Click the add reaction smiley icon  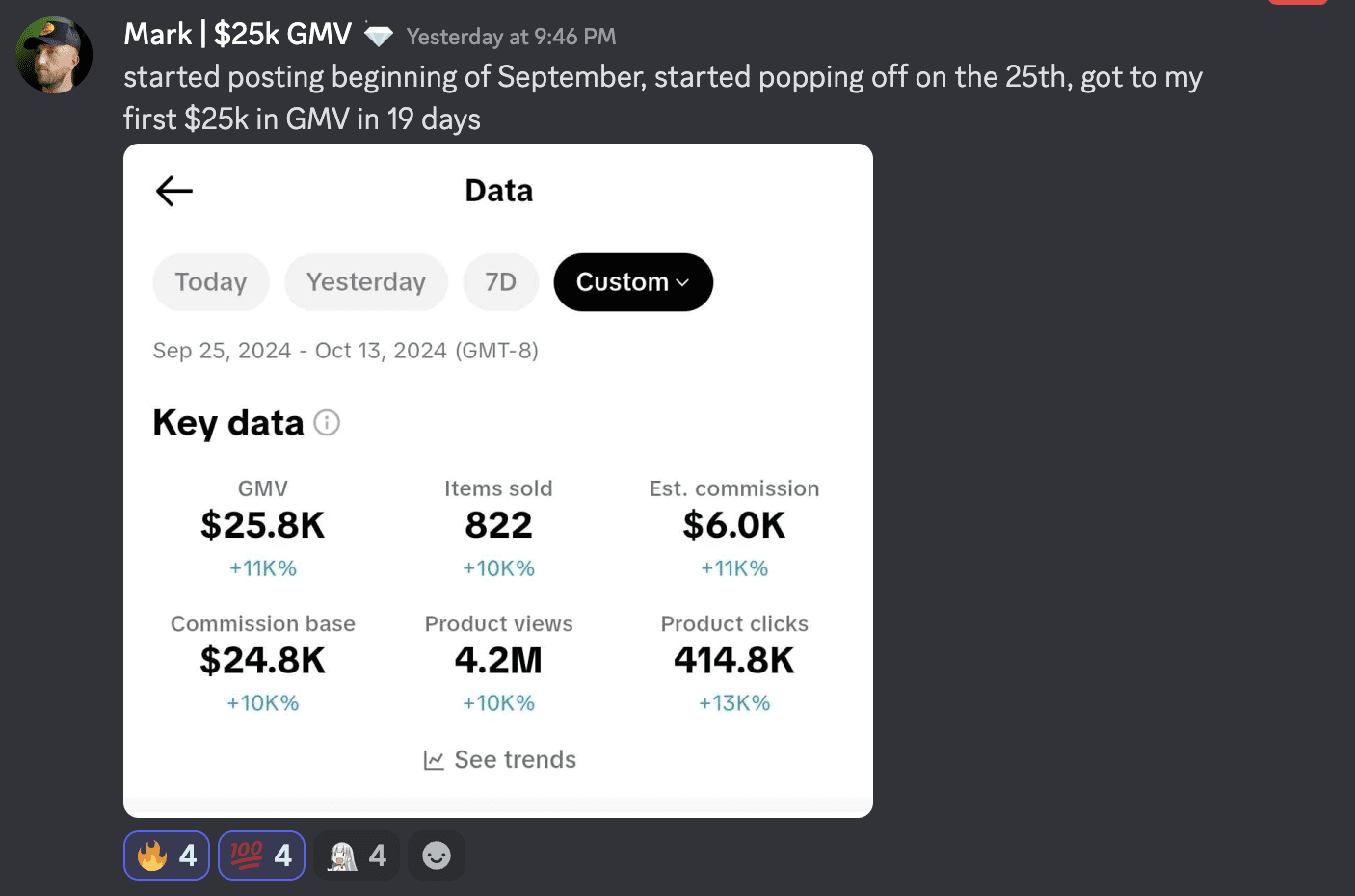click(437, 856)
